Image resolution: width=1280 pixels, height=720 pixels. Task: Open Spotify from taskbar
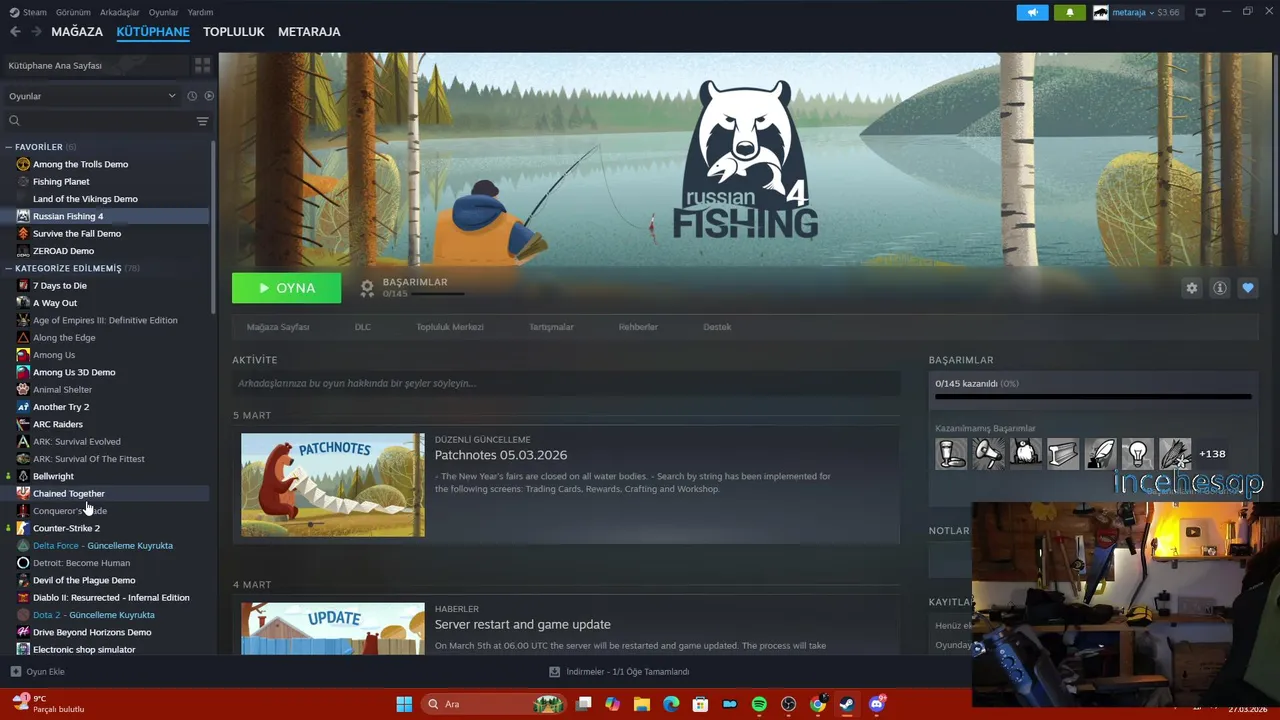759,704
